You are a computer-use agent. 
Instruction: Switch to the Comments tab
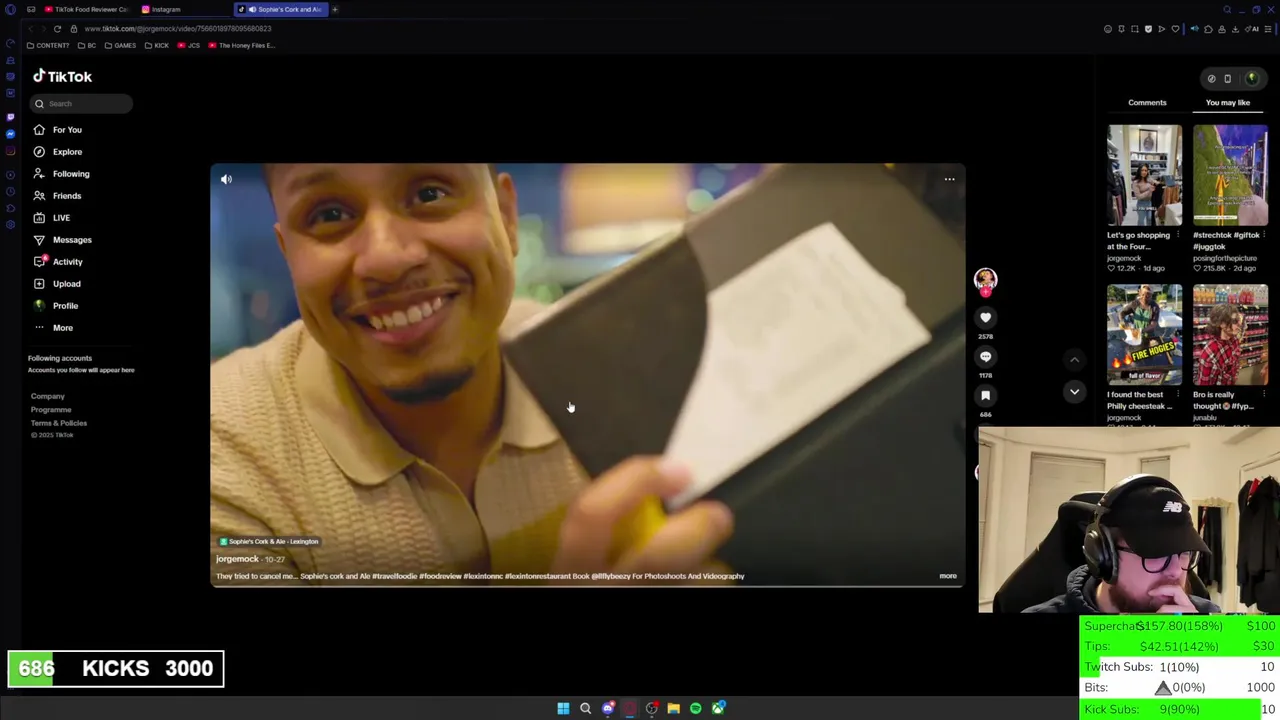1147,102
